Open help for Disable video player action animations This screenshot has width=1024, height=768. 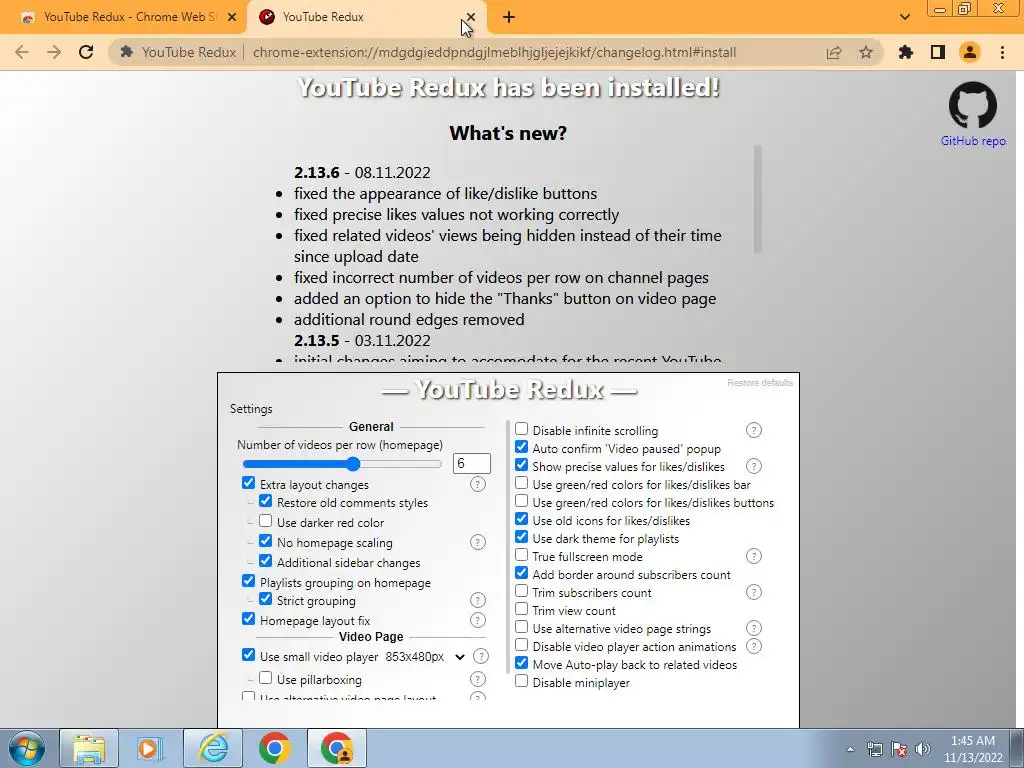(x=754, y=647)
